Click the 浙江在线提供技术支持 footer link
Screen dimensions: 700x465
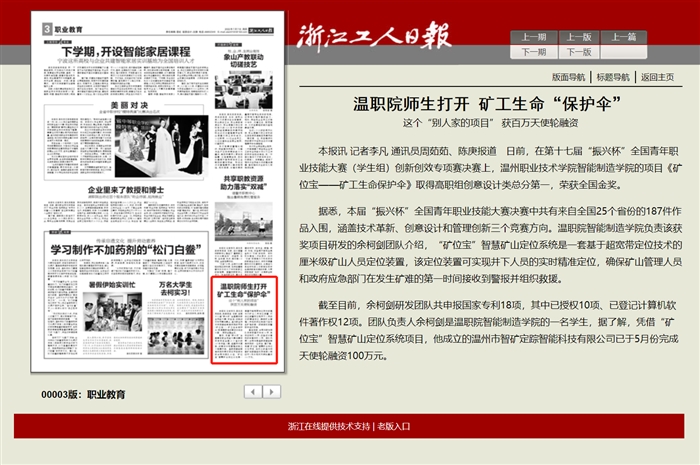328,426
